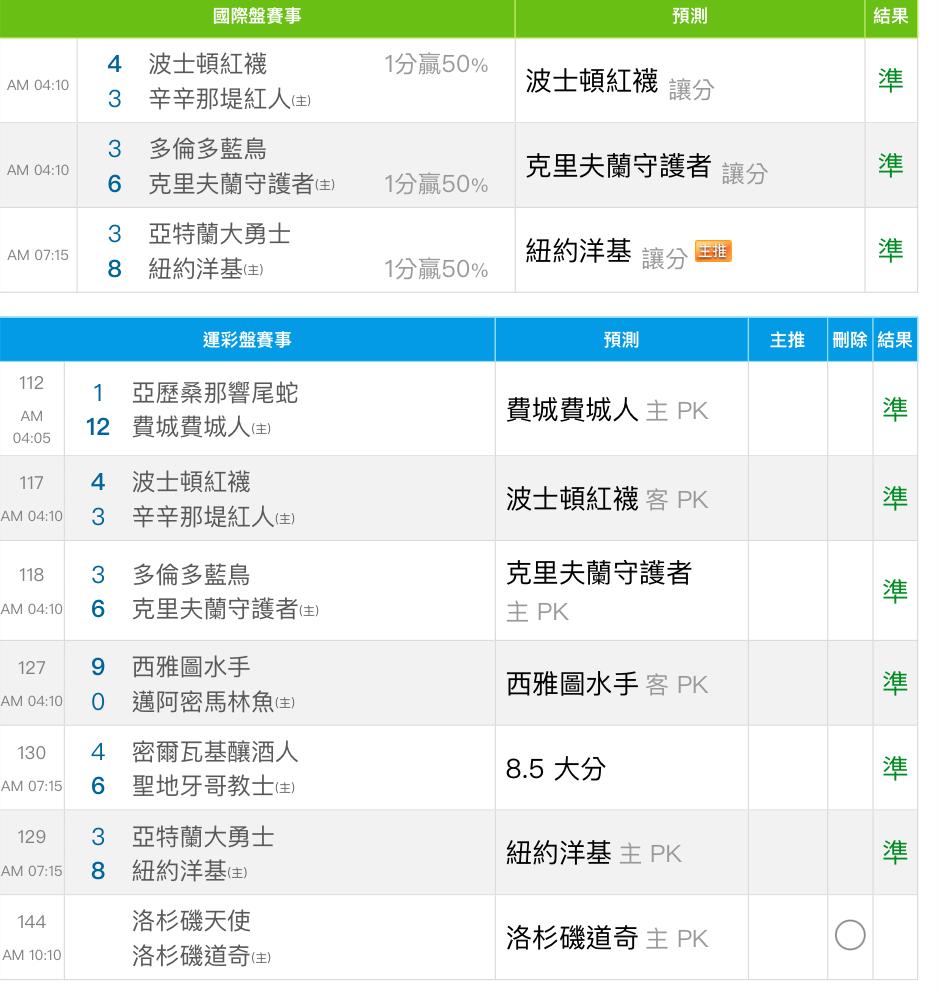Image resolution: width=938 pixels, height=999 pixels.
Task: Click 1分贏50% in the 多倫多藍鳥 versus 克里夫蘭守護者 row
Action: (x=436, y=184)
